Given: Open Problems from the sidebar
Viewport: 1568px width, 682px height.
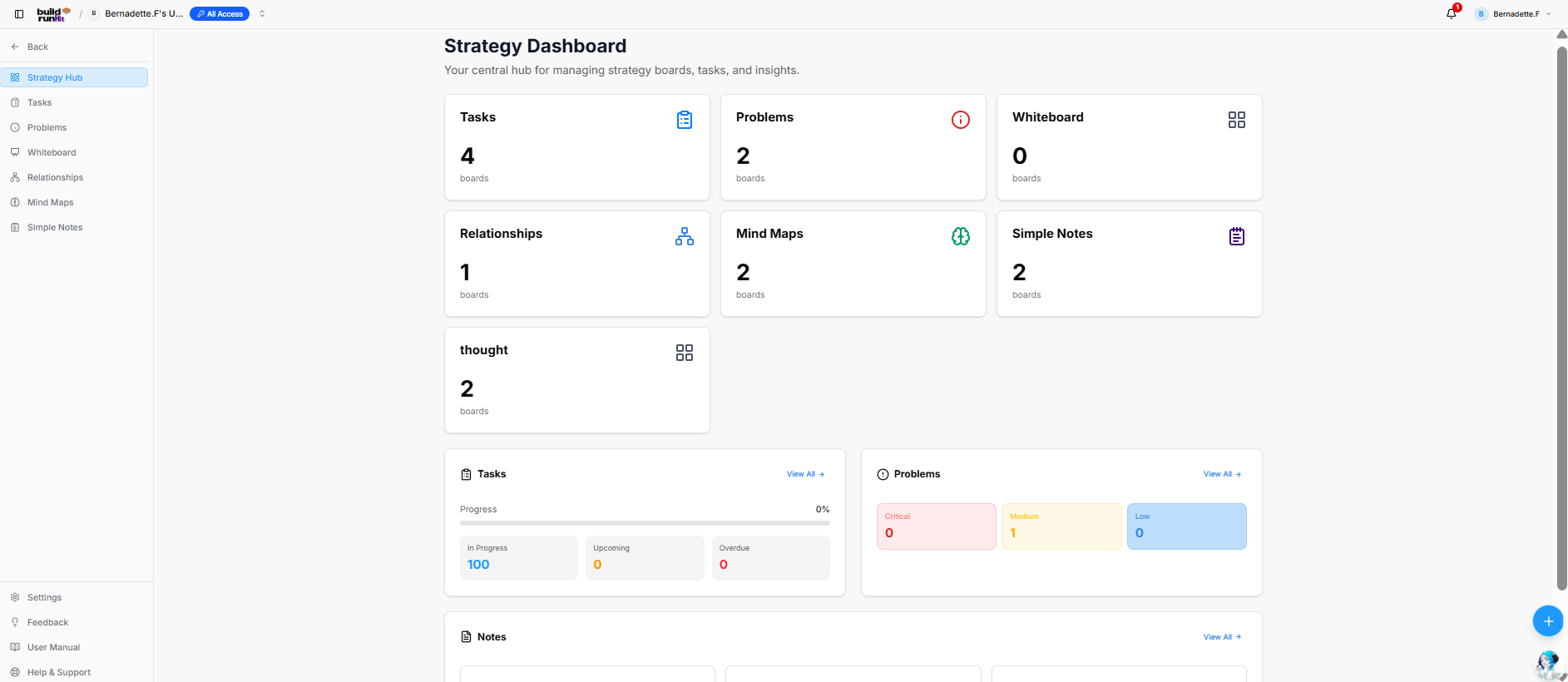Looking at the screenshot, I should point(74,127).
